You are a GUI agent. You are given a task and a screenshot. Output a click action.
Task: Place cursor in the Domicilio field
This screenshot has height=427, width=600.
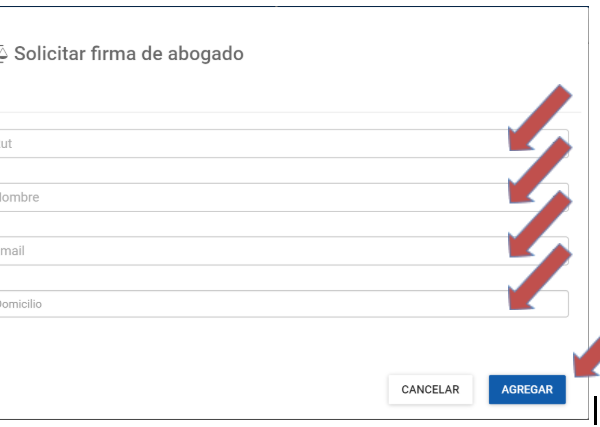point(250,304)
